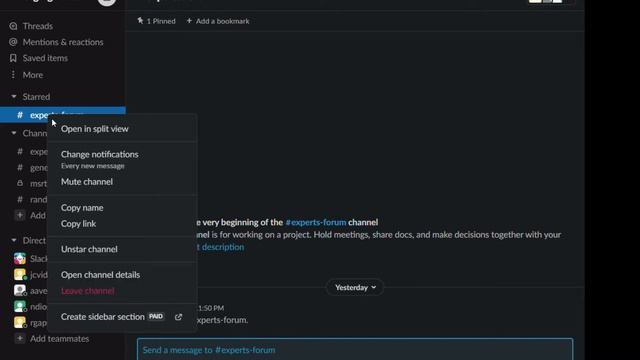Viewport: 640px width, 360px height.
Task: Click the More three-dots icon
Action: pos(13,75)
